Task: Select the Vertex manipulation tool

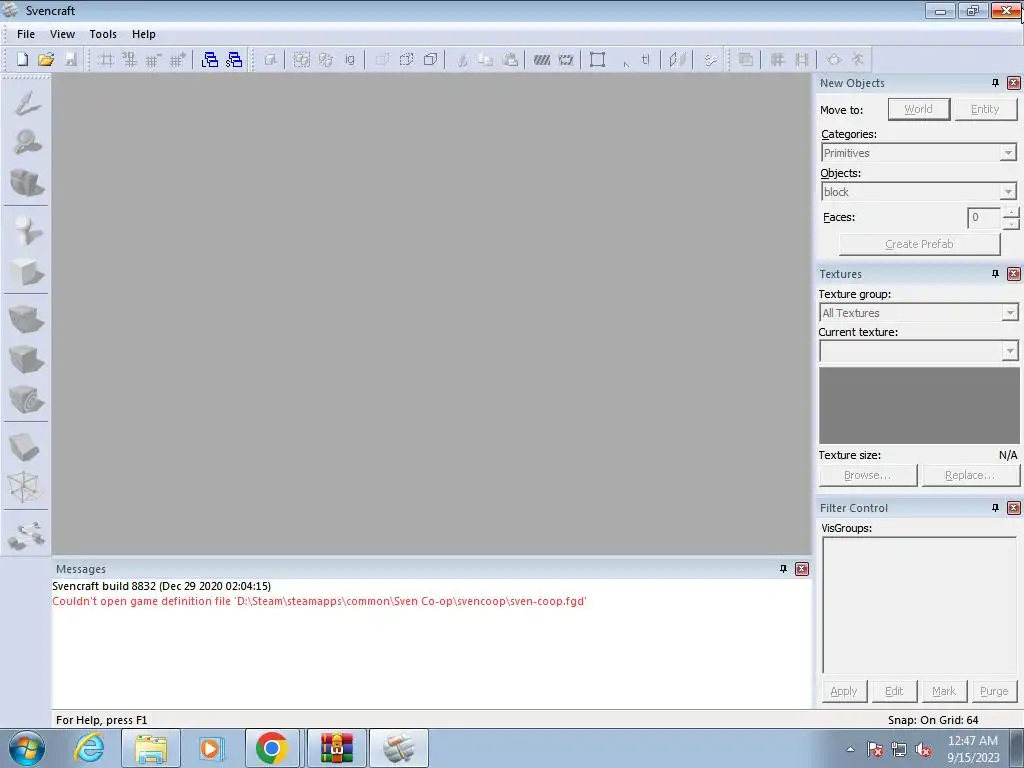Action: coord(26,487)
